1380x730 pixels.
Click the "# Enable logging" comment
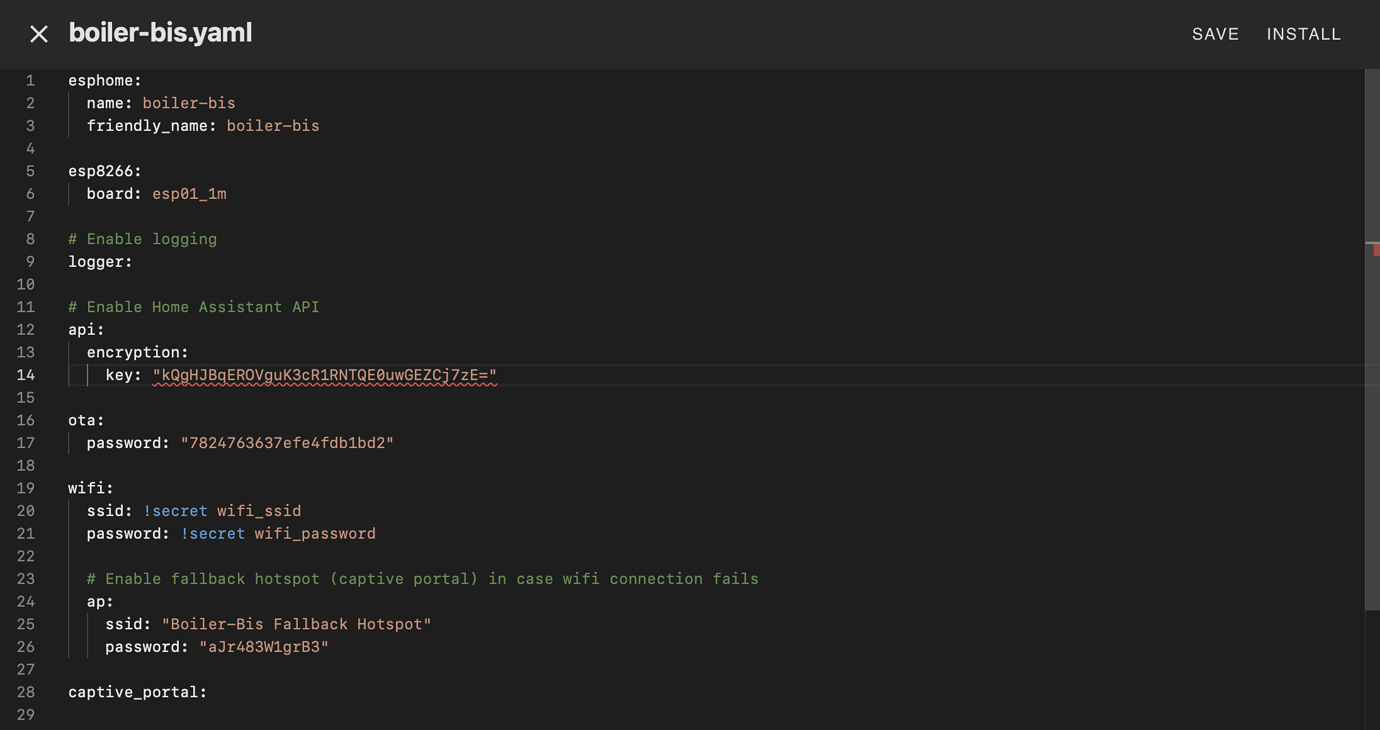[142, 239]
